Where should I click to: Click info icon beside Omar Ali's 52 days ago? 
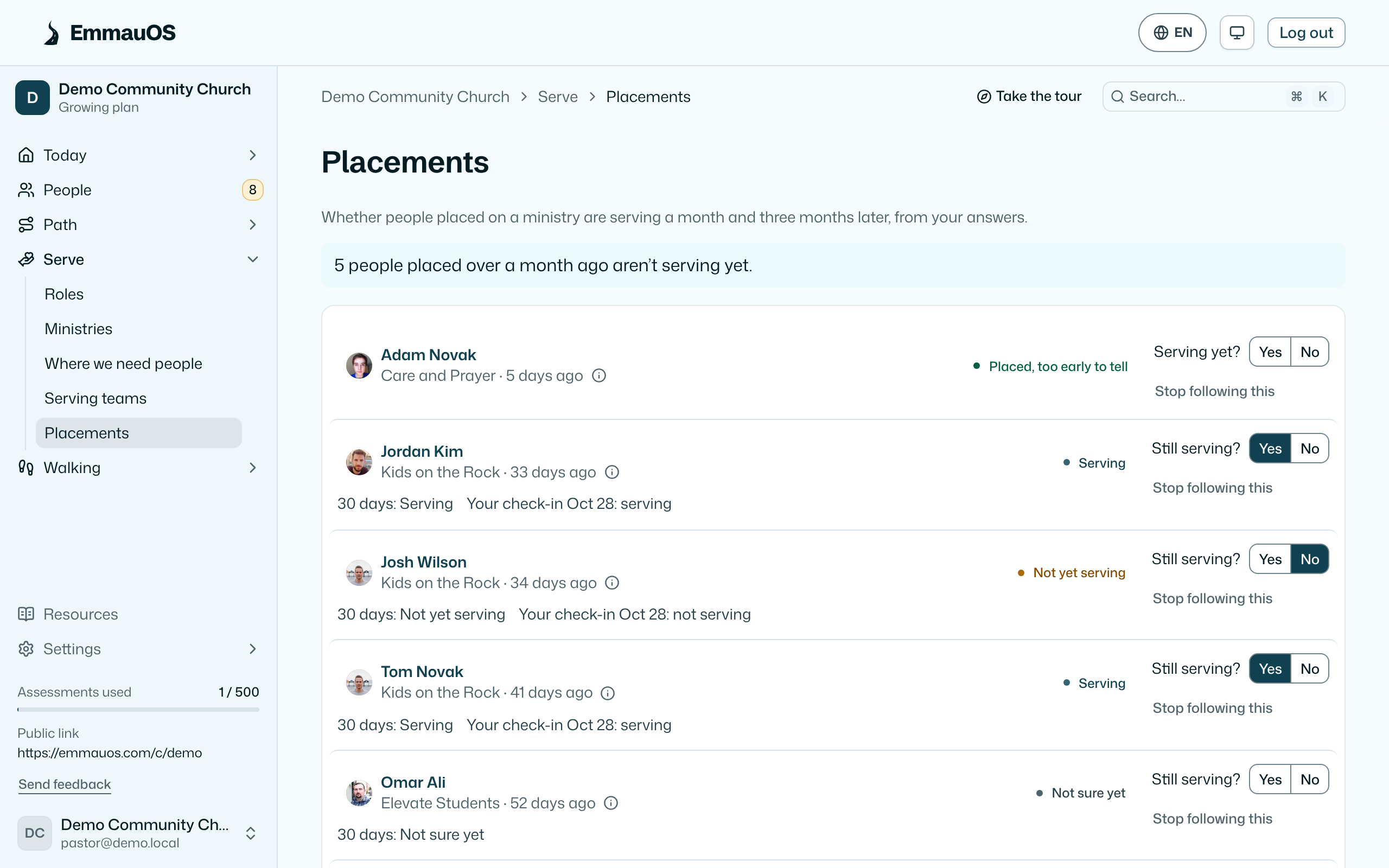coord(611,803)
